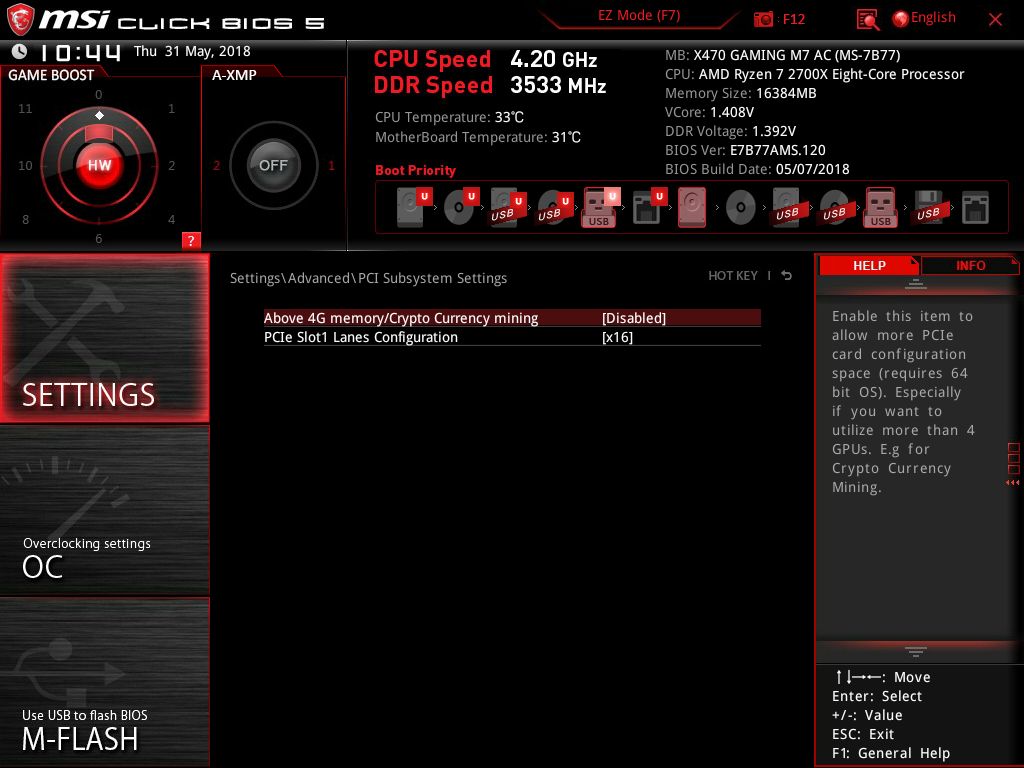Select the last legacy network boot device
This screenshot has height=768, width=1024.
975,208
